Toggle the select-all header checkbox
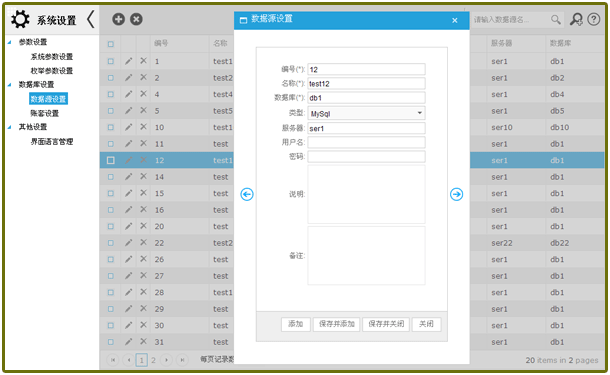This screenshot has width=610, height=375. [x=111, y=44]
